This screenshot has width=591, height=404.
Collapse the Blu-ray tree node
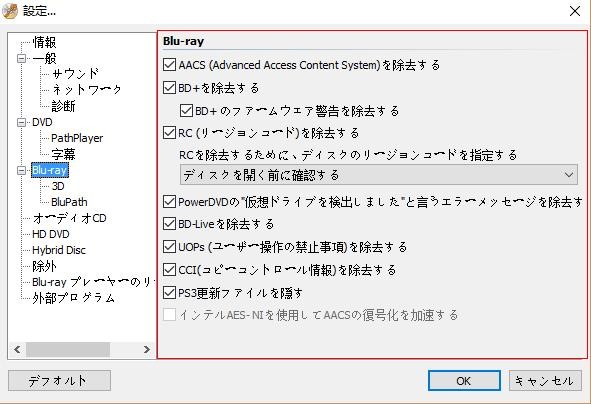21,170
